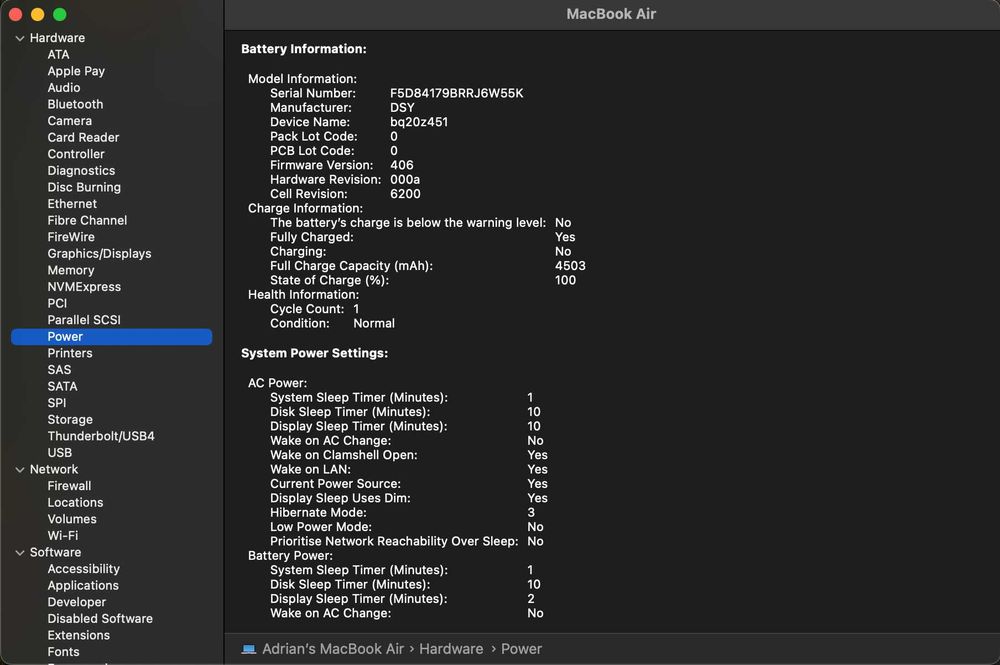Click the Hardware heading in the sidebar
This screenshot has height=665, width=1000.
[57, 38]
